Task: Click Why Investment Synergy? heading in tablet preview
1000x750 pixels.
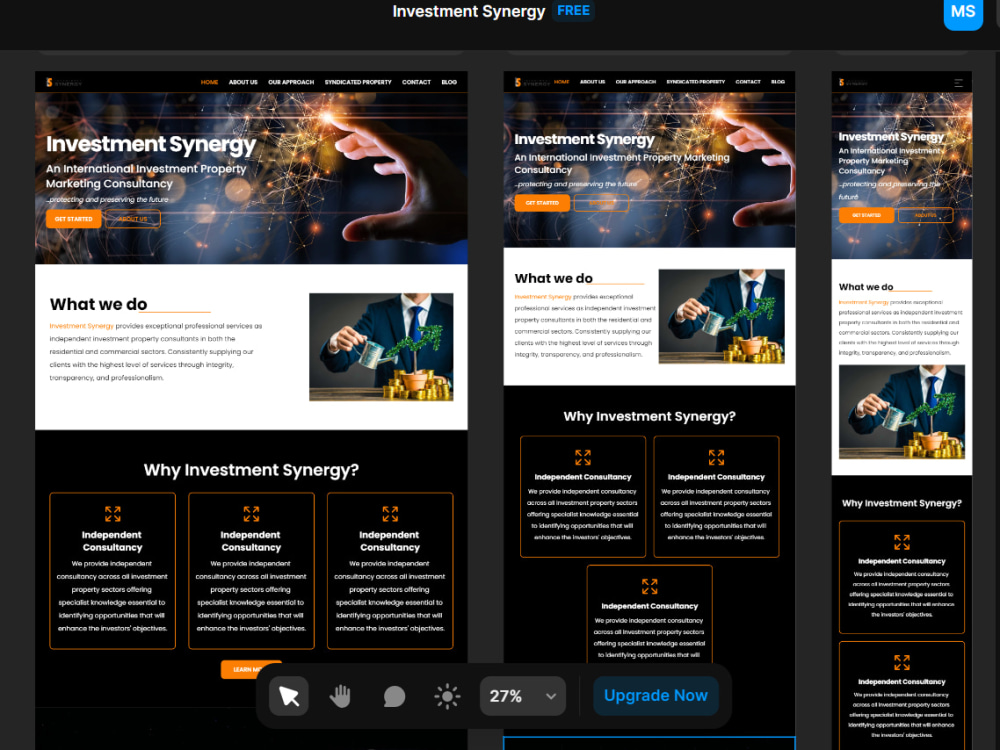Action: pyautogui.click(x=649, y=416)
